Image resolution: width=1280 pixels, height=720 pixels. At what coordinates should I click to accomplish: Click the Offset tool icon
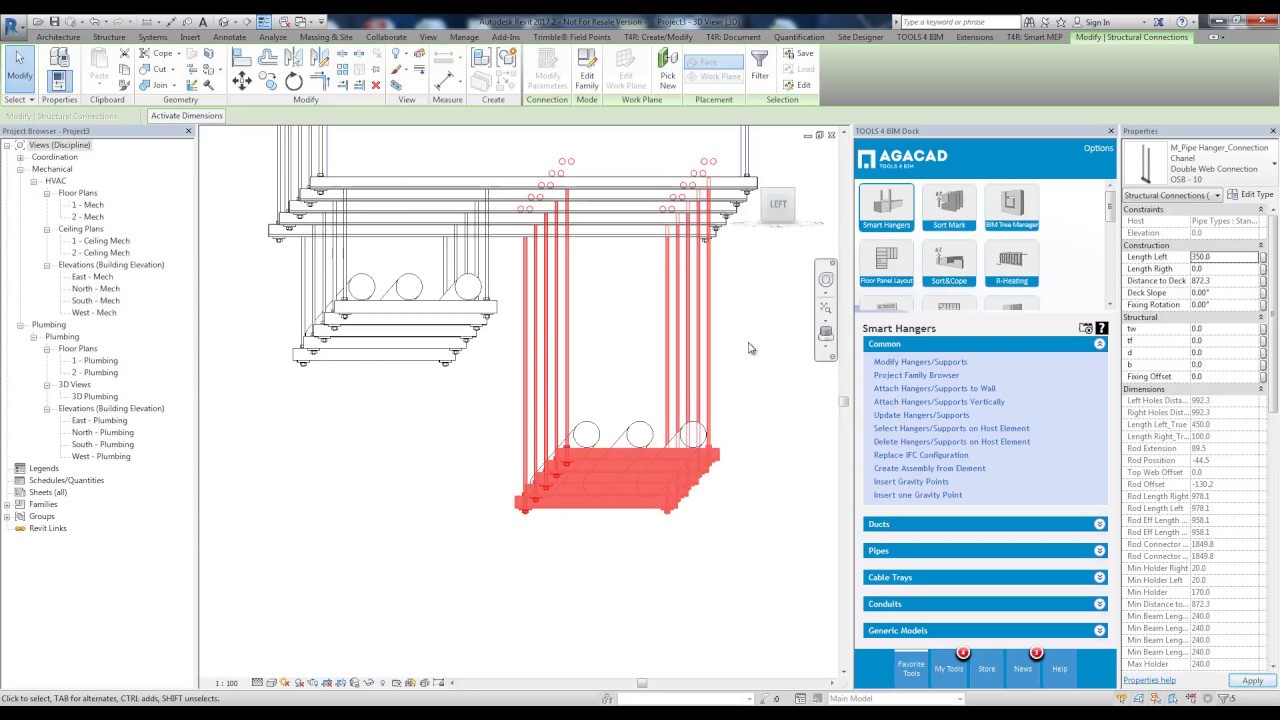(x=267, y=59)
